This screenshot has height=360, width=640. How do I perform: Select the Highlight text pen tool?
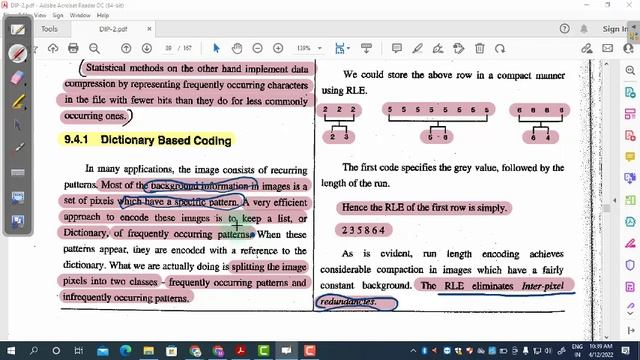tap(417, 48)
